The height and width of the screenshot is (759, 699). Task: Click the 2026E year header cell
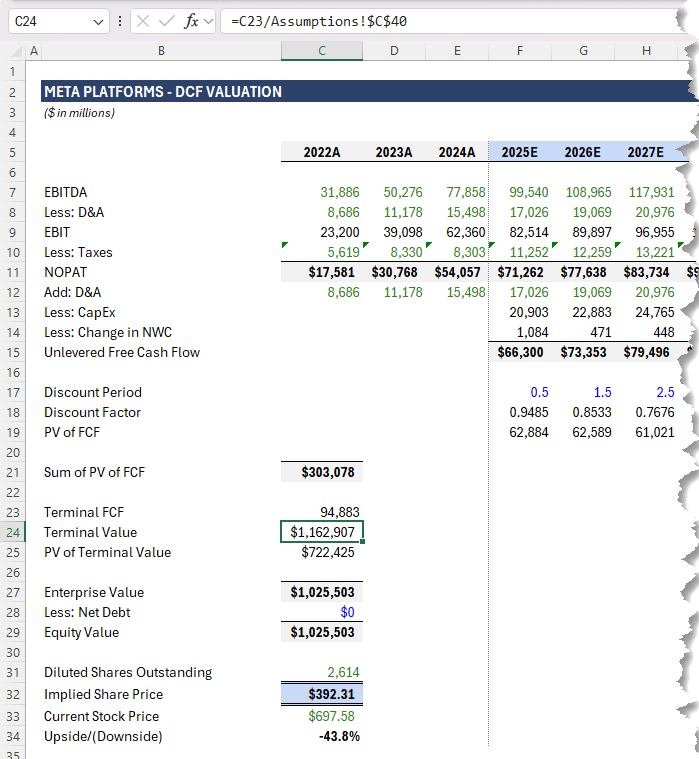(x=583, y=152)
